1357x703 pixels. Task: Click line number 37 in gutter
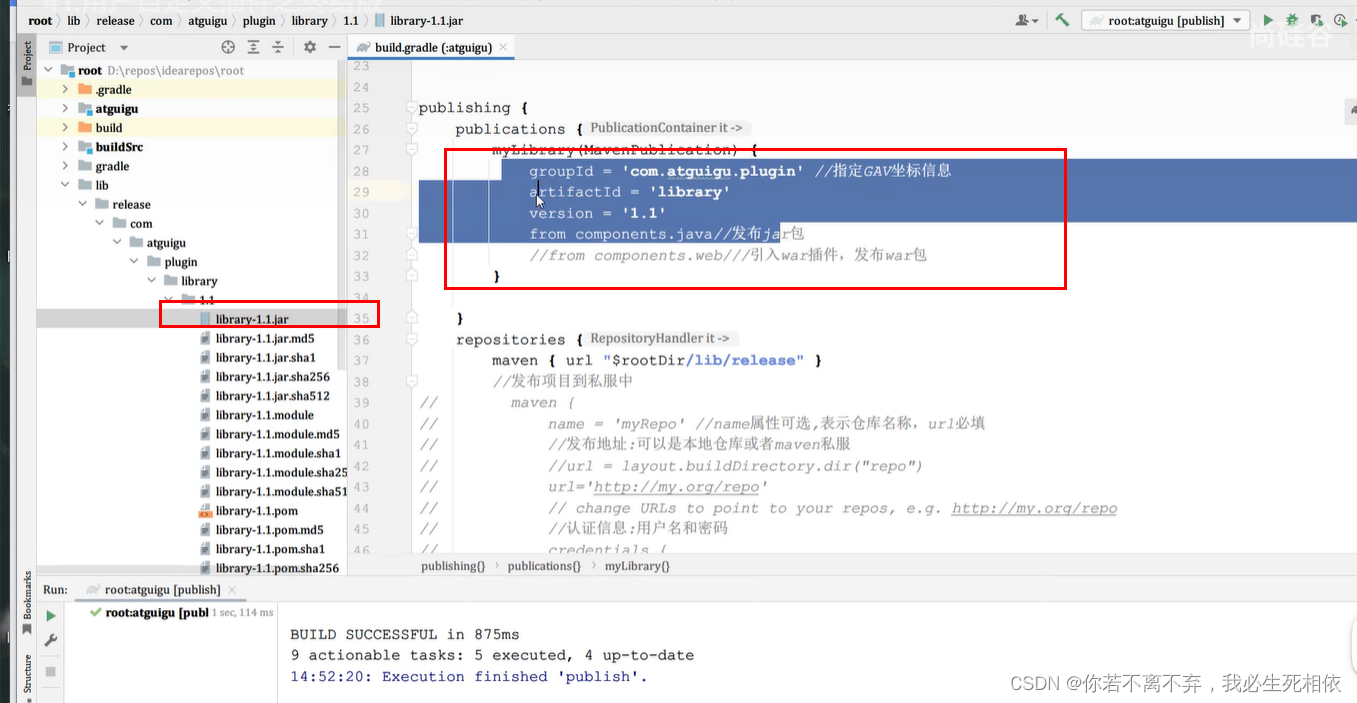point(361,361)
